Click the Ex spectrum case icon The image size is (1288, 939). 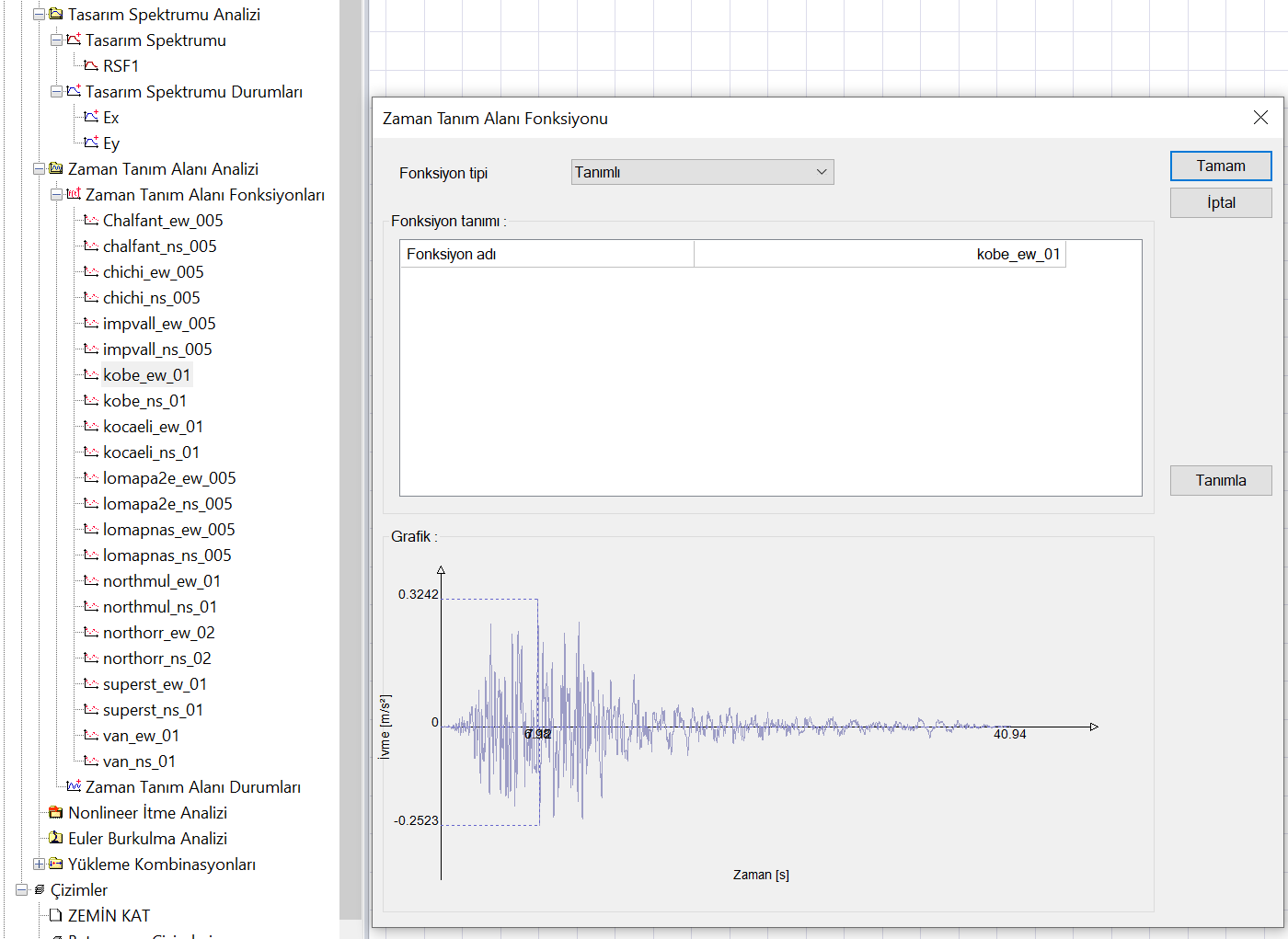click(x=91, y=117)
